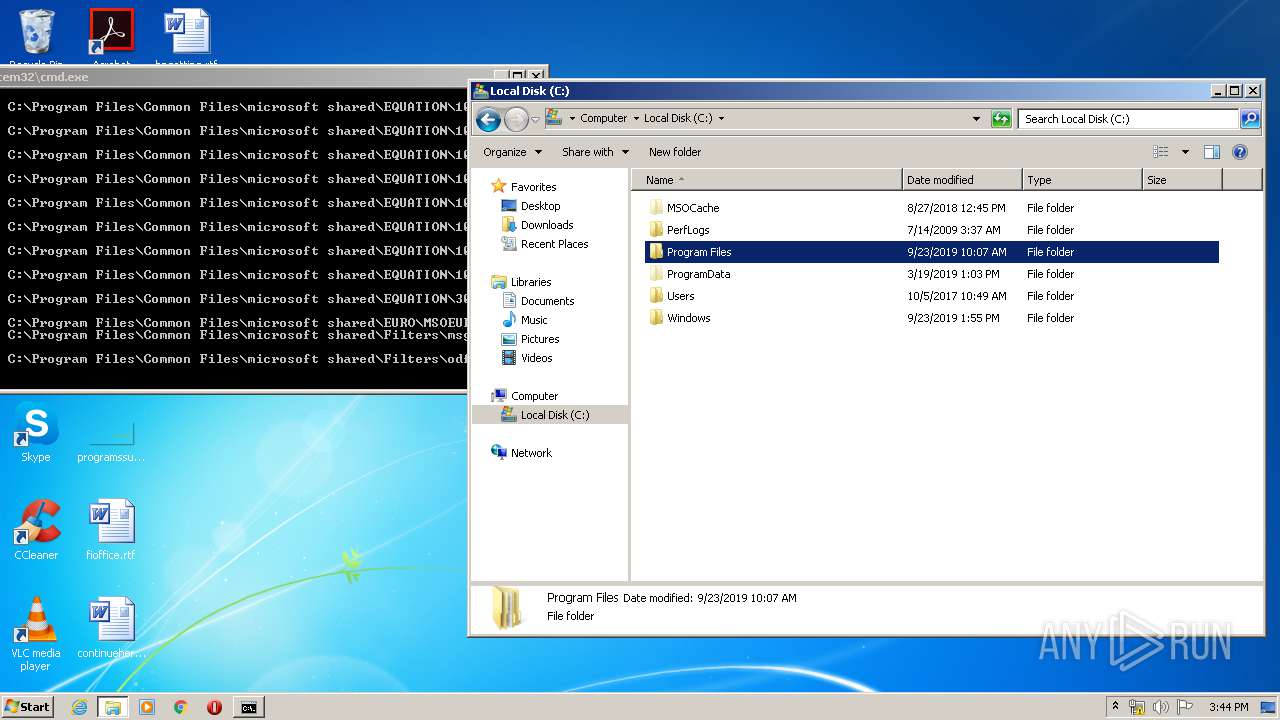Open Pictures library
Viewport: 1280px width, 720px height.
(540, 339)
